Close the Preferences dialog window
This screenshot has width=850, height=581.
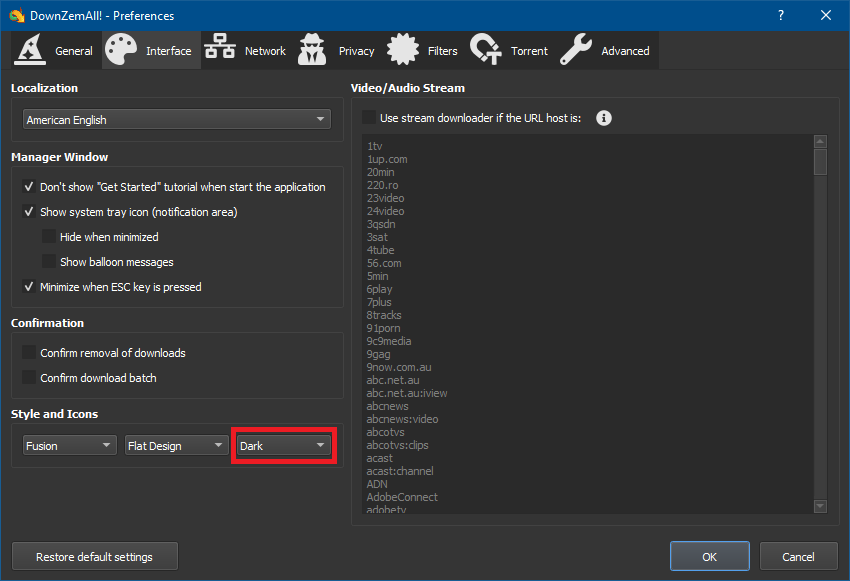[826, 15]
